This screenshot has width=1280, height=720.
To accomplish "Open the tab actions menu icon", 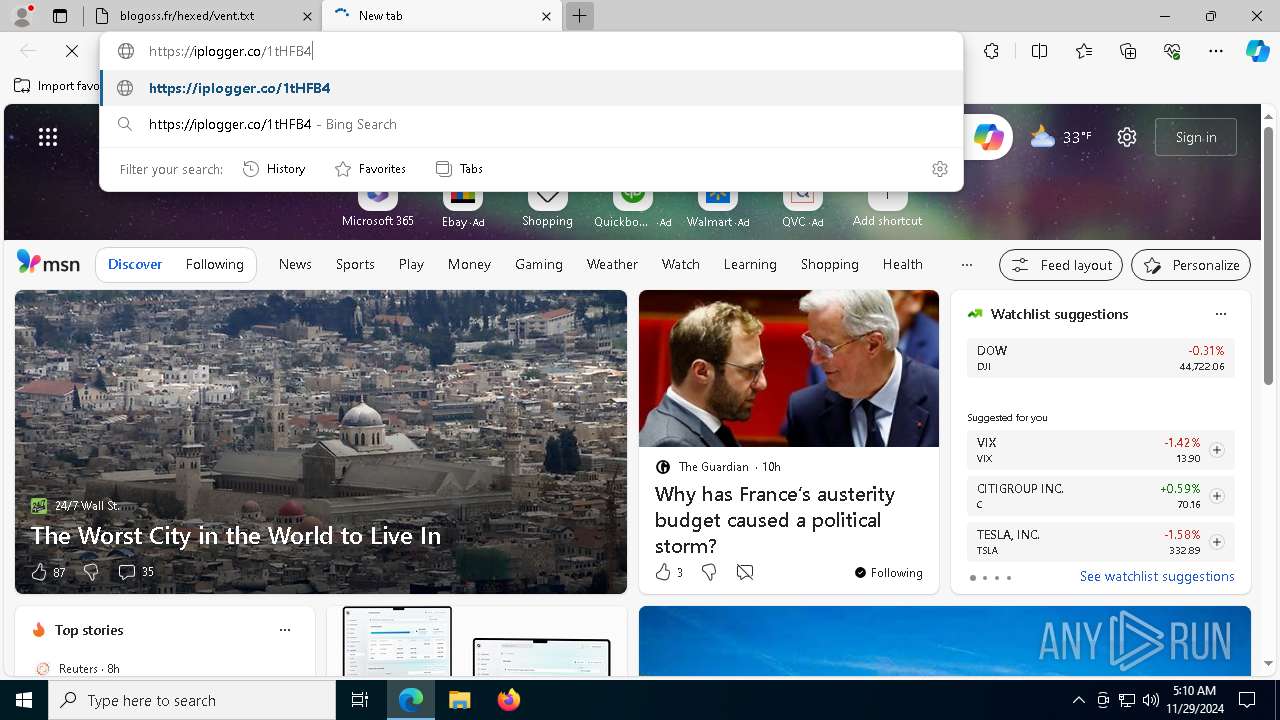I will 60,16.
